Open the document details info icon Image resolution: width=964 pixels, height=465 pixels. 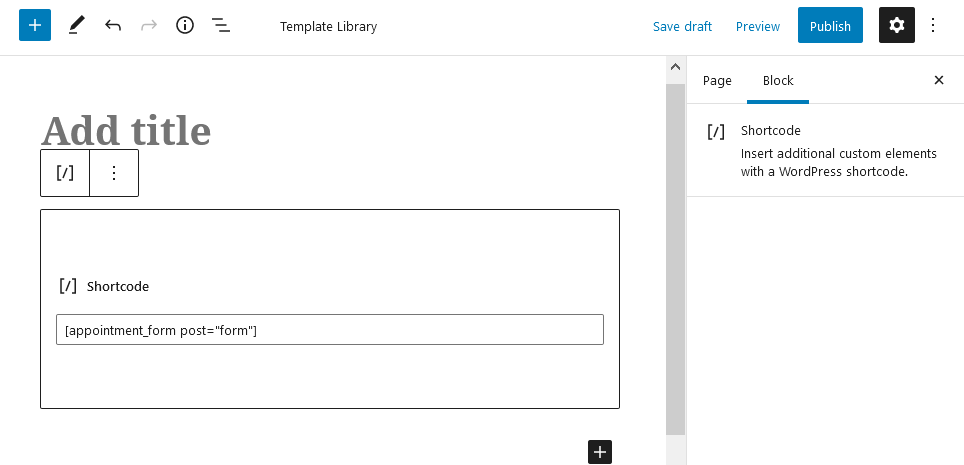[184, 25]
